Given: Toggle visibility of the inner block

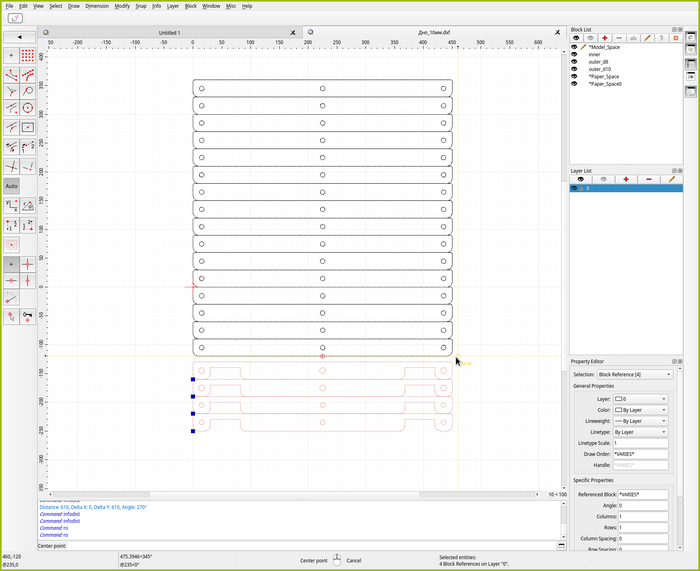Looking at the screenshot, I should click(574, 54).
